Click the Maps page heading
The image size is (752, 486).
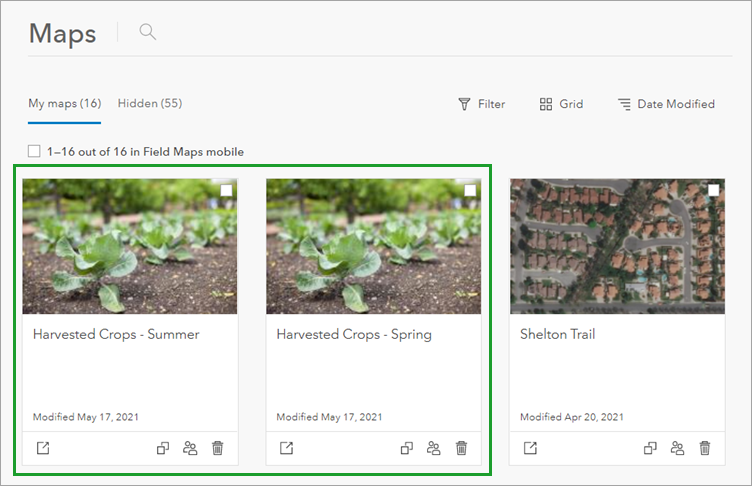(62, 34)
